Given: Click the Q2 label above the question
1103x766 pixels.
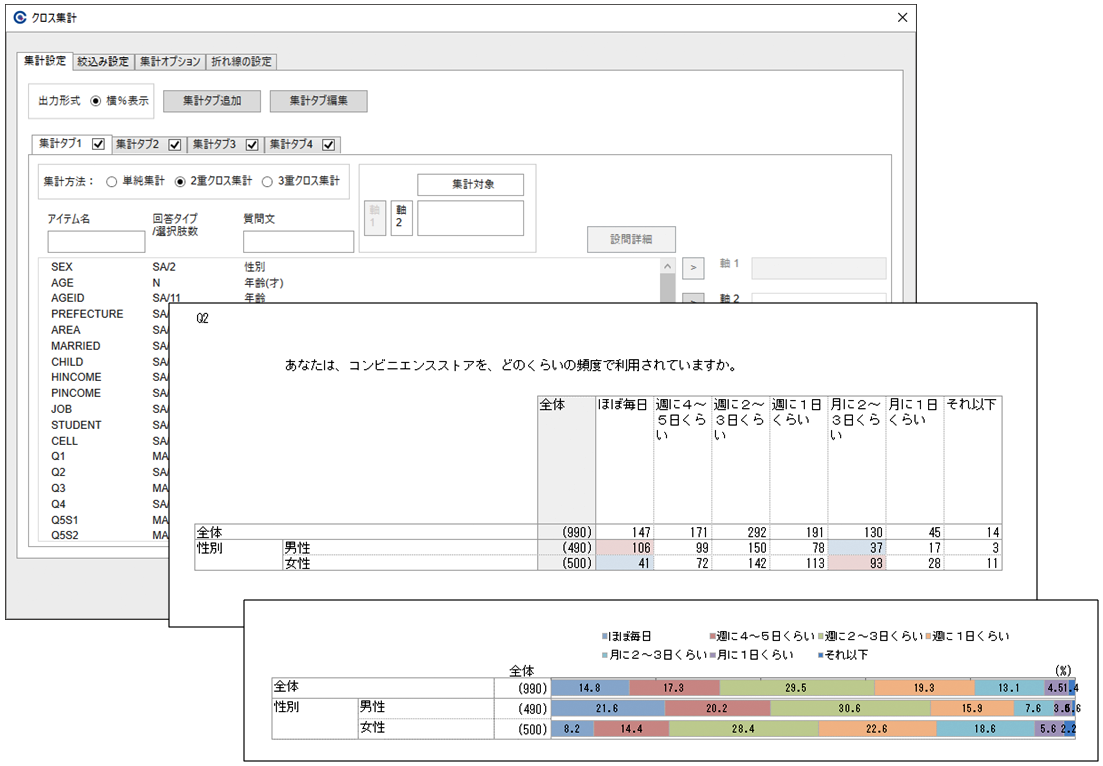Looking at the screenshot, I should click(x=203, y=319).
